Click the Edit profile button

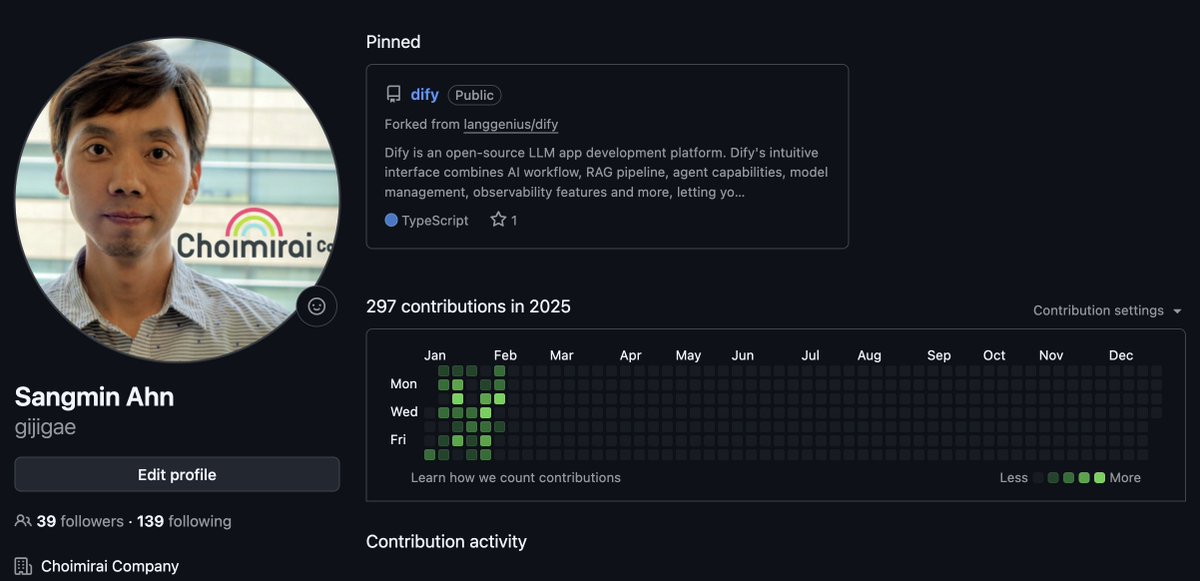177,475
